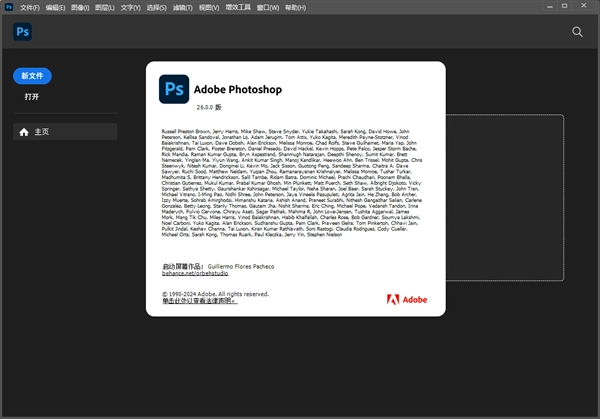Screen dimensions: 600x419
Task: Open the behance.net/orbehstudio link
Action: tap(196, 274)
